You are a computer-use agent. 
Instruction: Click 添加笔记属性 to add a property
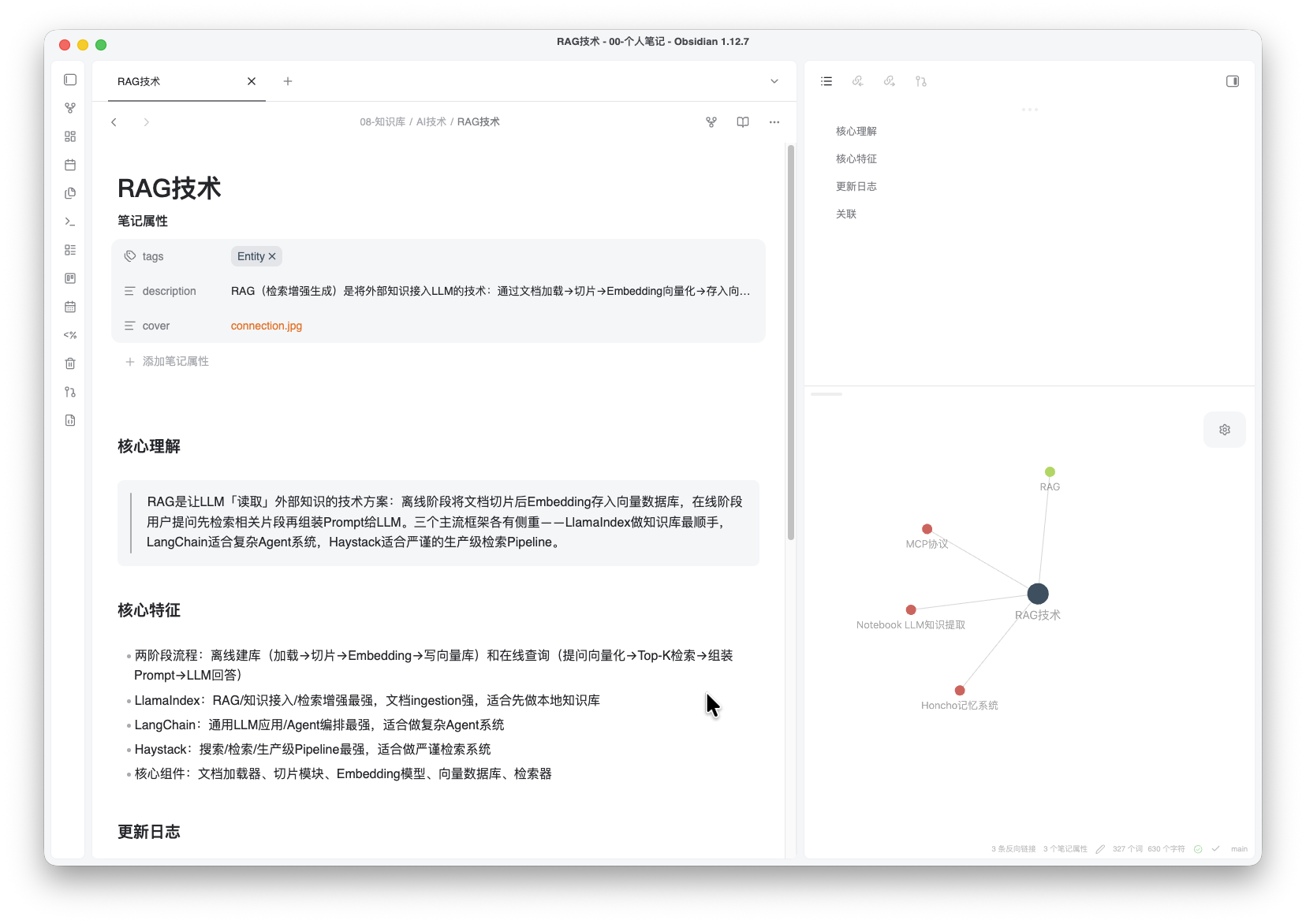pyautogui.click(x=167, y=361)
